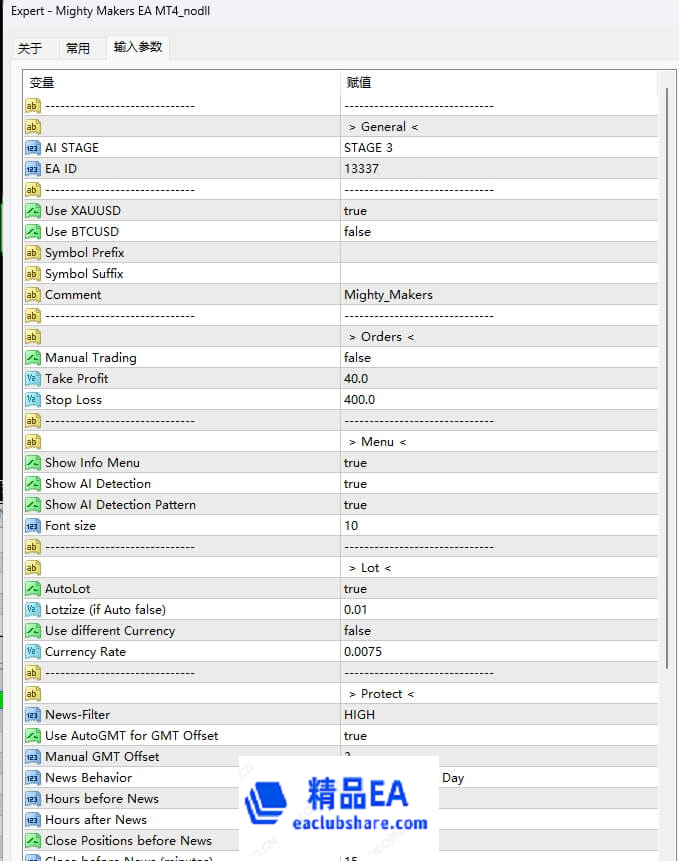Click the string icon beside Symbol Prefix

(32, 253)
